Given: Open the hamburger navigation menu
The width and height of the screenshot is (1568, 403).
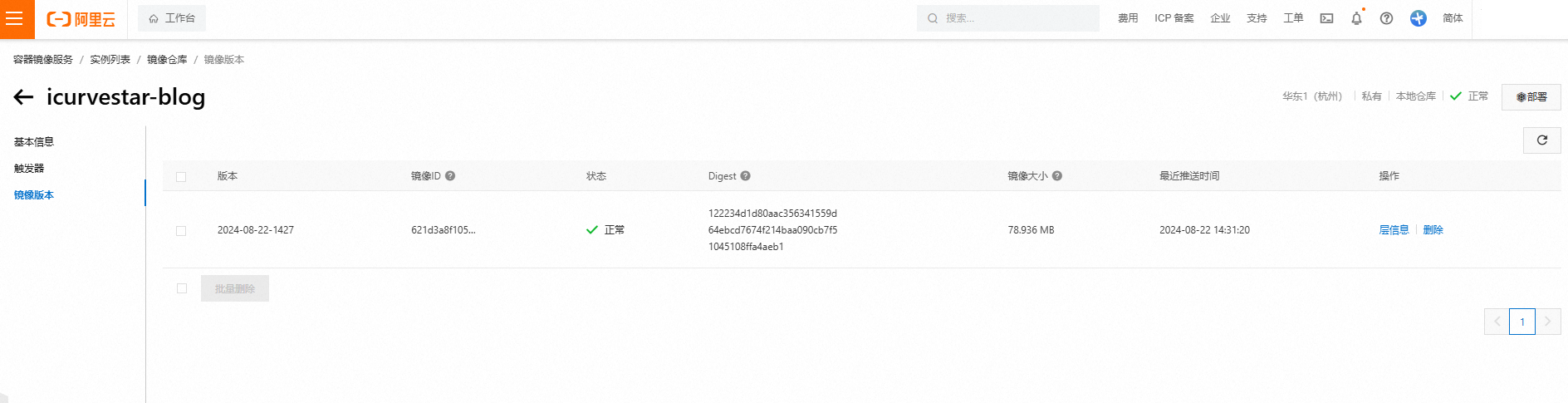Looking at the screenshot, I should click(15, 18).
